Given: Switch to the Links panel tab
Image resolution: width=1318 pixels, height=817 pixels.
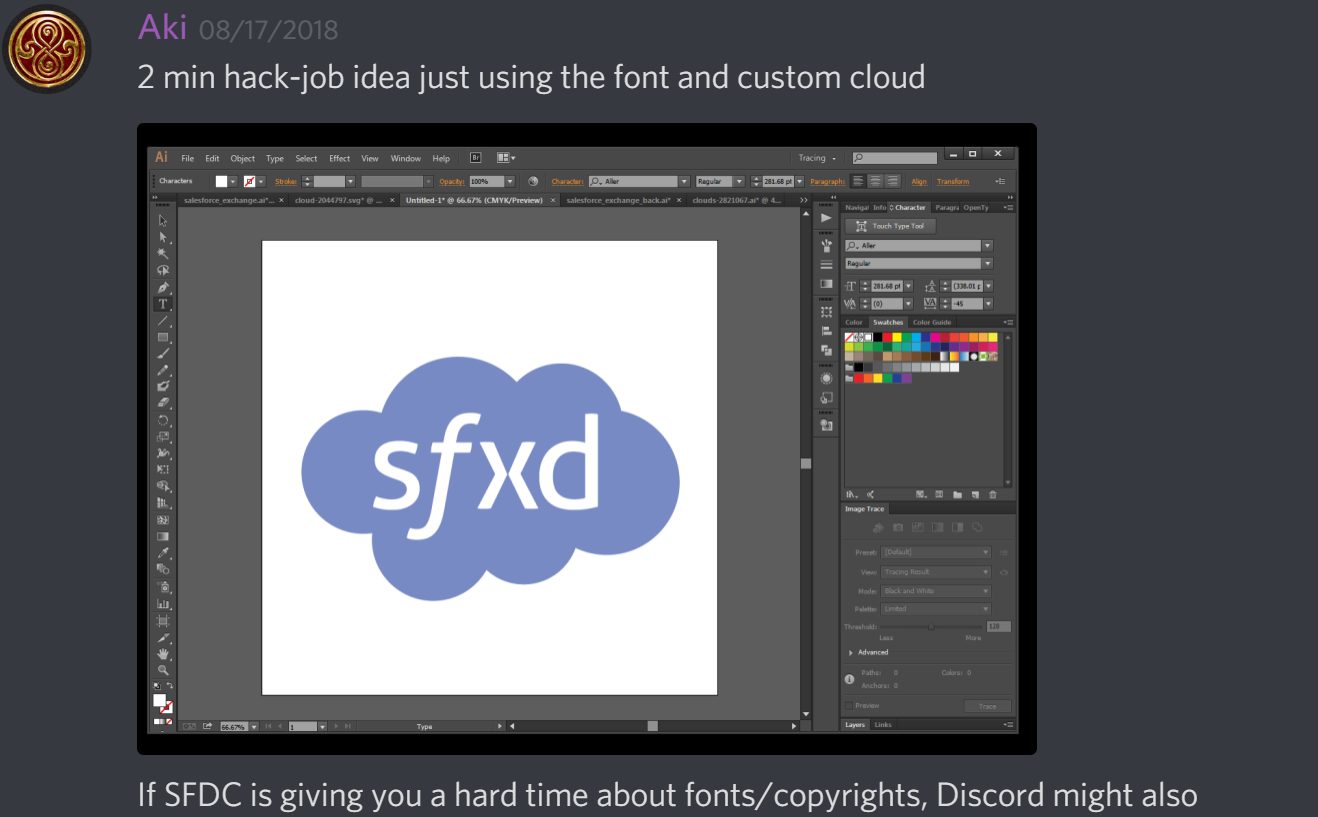Looking at the screenshot, I should [x=883, y=725].
